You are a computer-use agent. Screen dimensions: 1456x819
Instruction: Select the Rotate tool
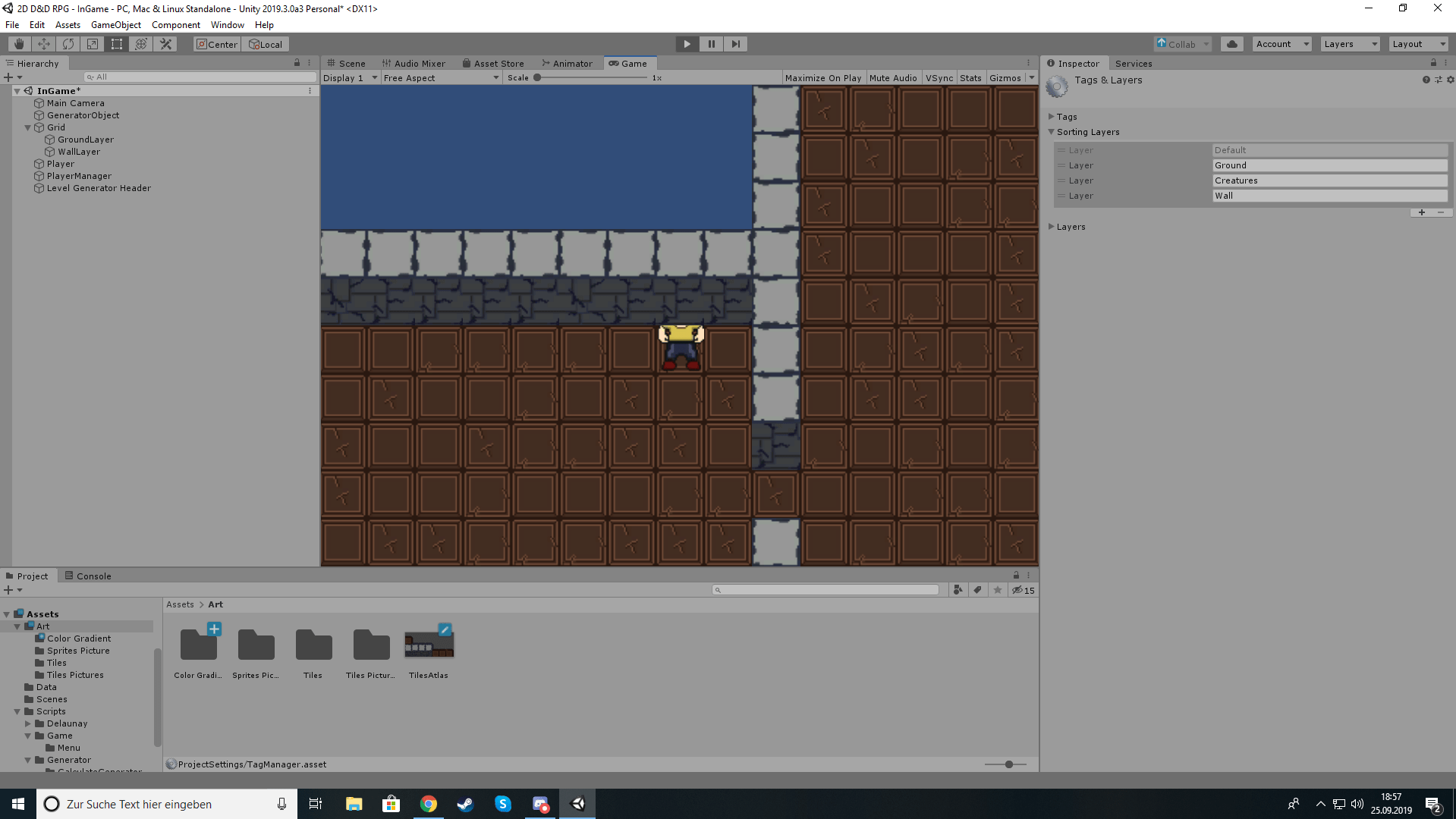tap(68, 43)
